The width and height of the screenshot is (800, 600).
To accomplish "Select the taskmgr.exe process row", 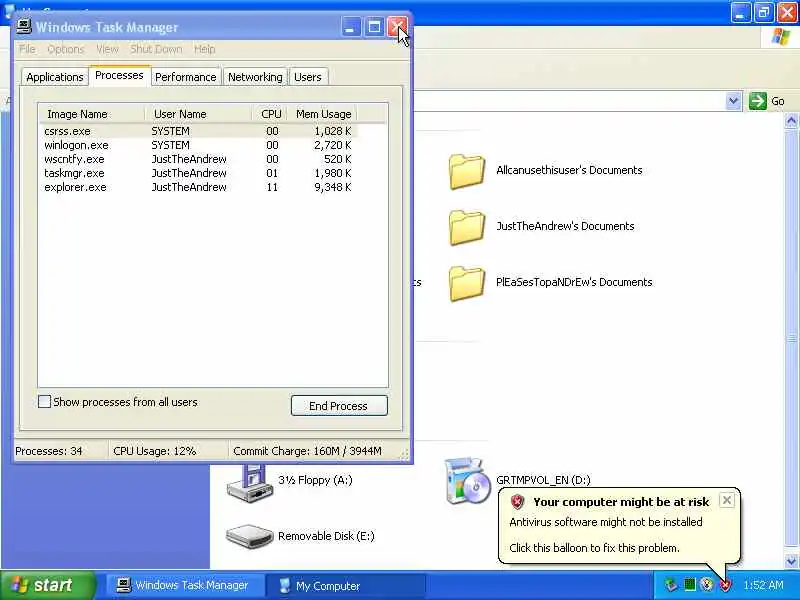I will [x=198, y=173].
